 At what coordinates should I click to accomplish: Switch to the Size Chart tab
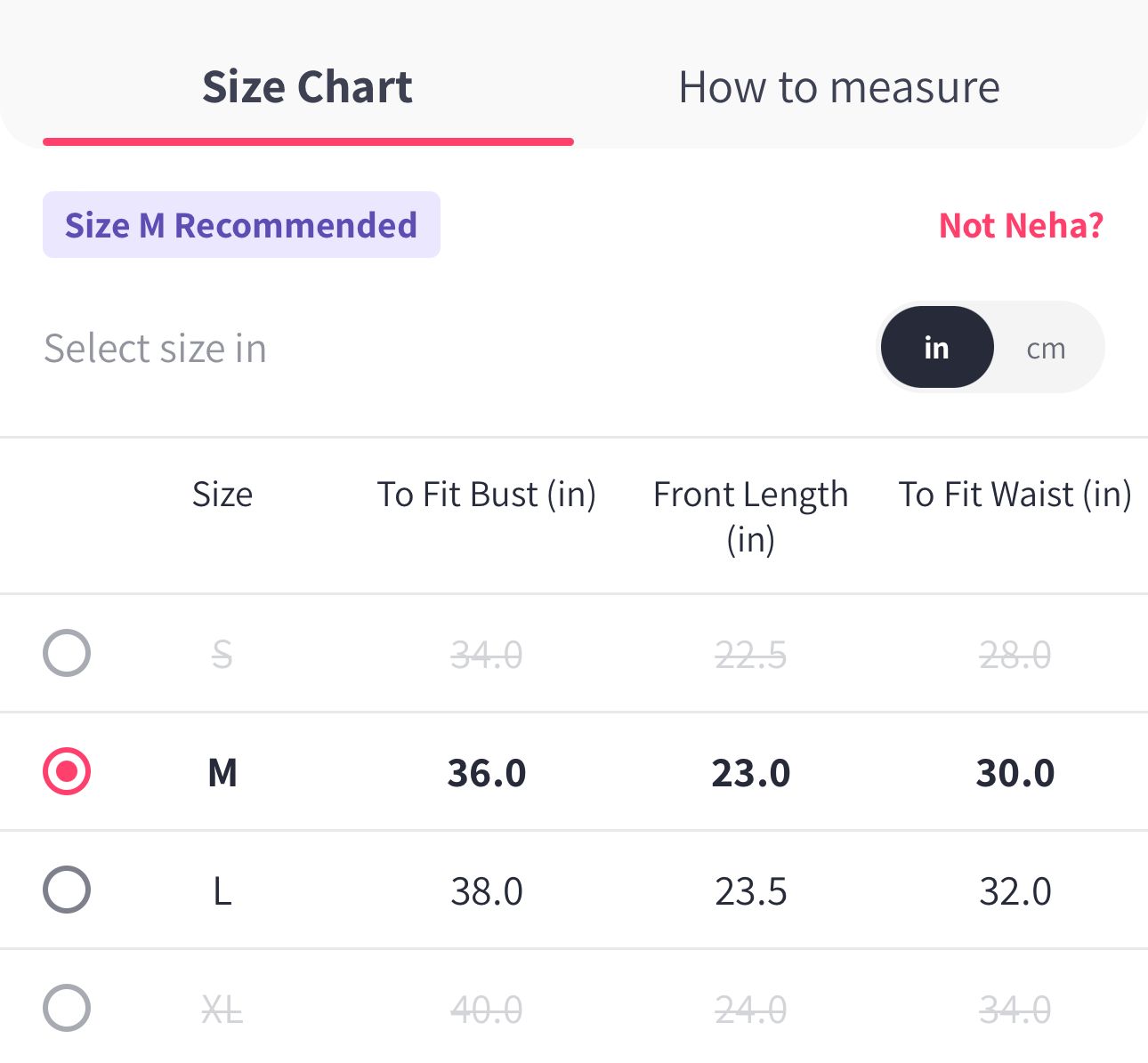(x=307, y=87)
